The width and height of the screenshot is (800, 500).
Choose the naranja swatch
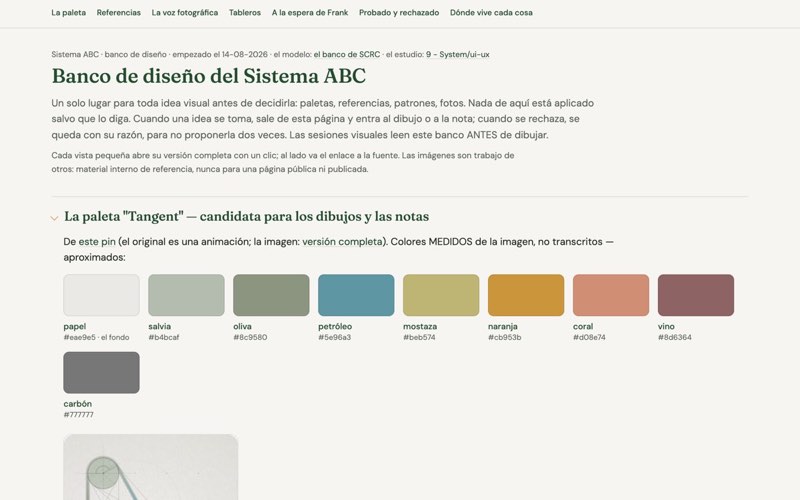point(526,295)
